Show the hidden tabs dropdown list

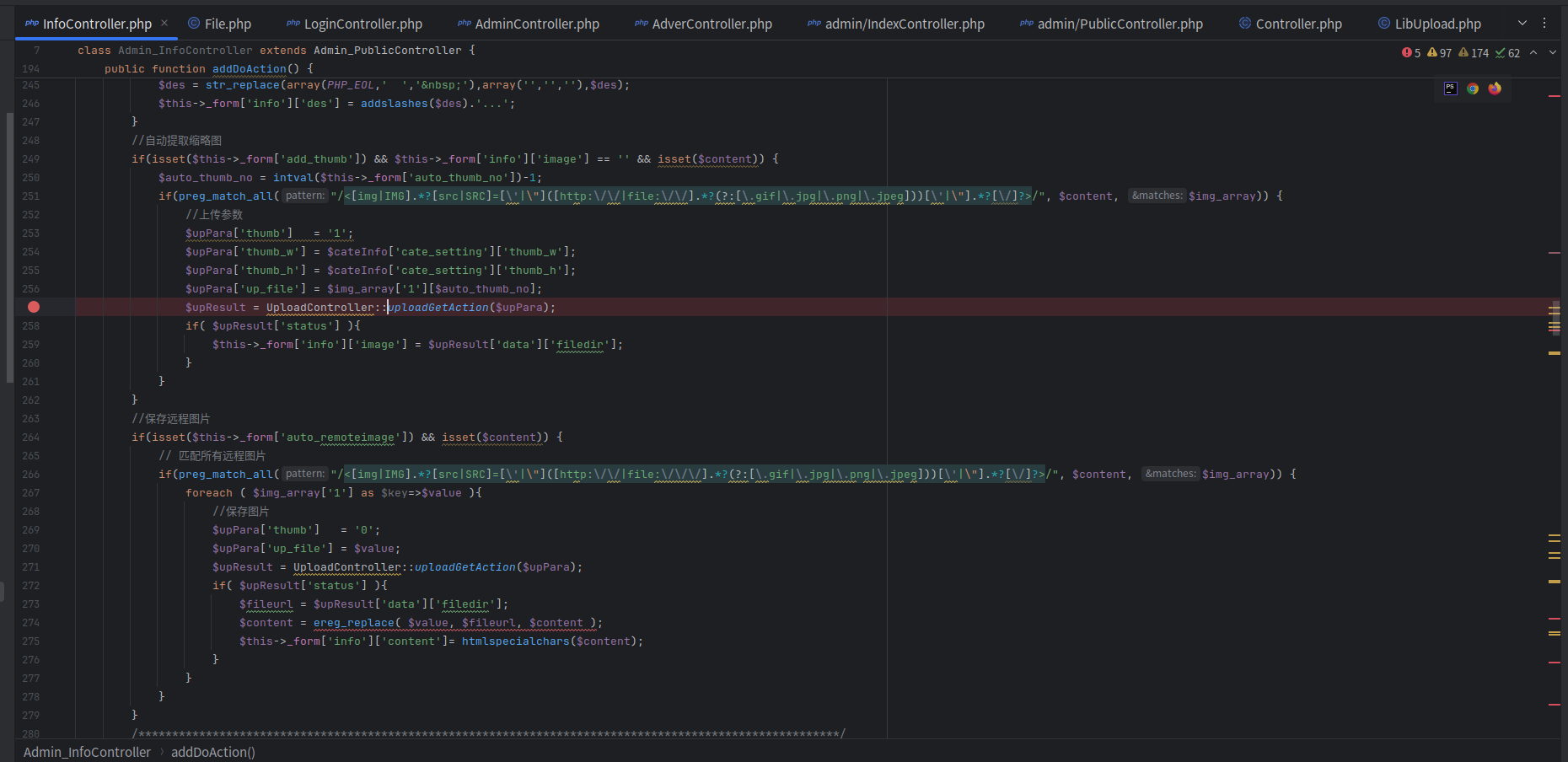pos(1522,24)
